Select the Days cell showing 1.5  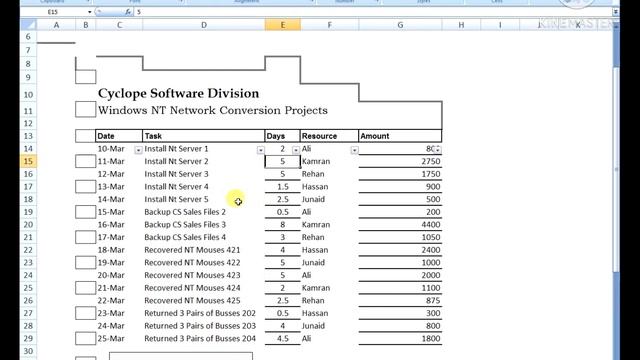click(x=282, y=187)
